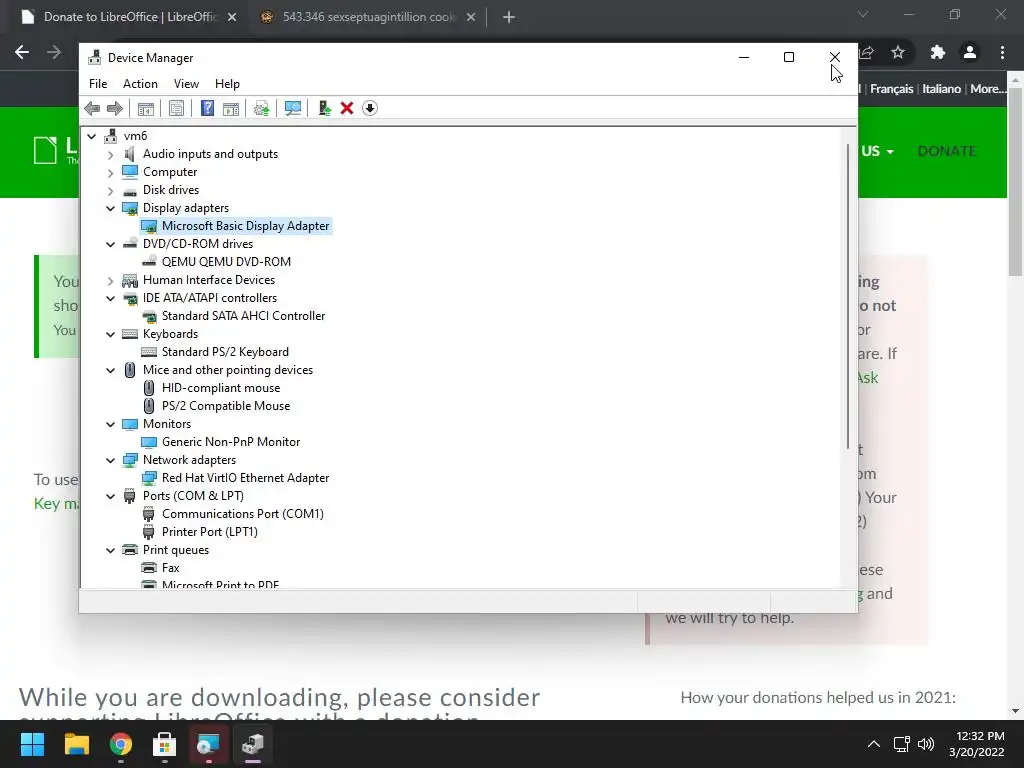Open the Help toolbar icon with question mark

(207, 108)
